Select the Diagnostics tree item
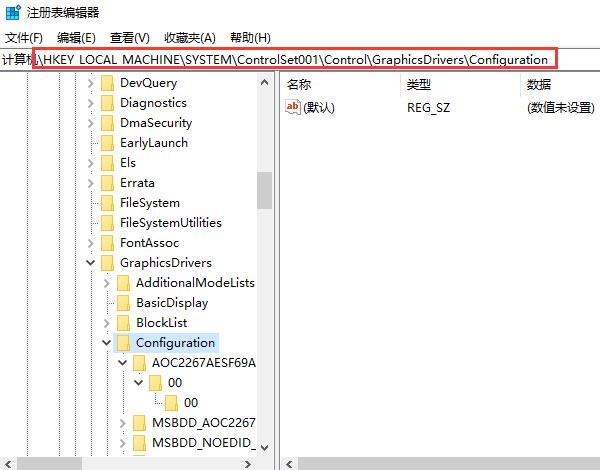The width and height of the screenshot is (600, 470). (153, 103)
